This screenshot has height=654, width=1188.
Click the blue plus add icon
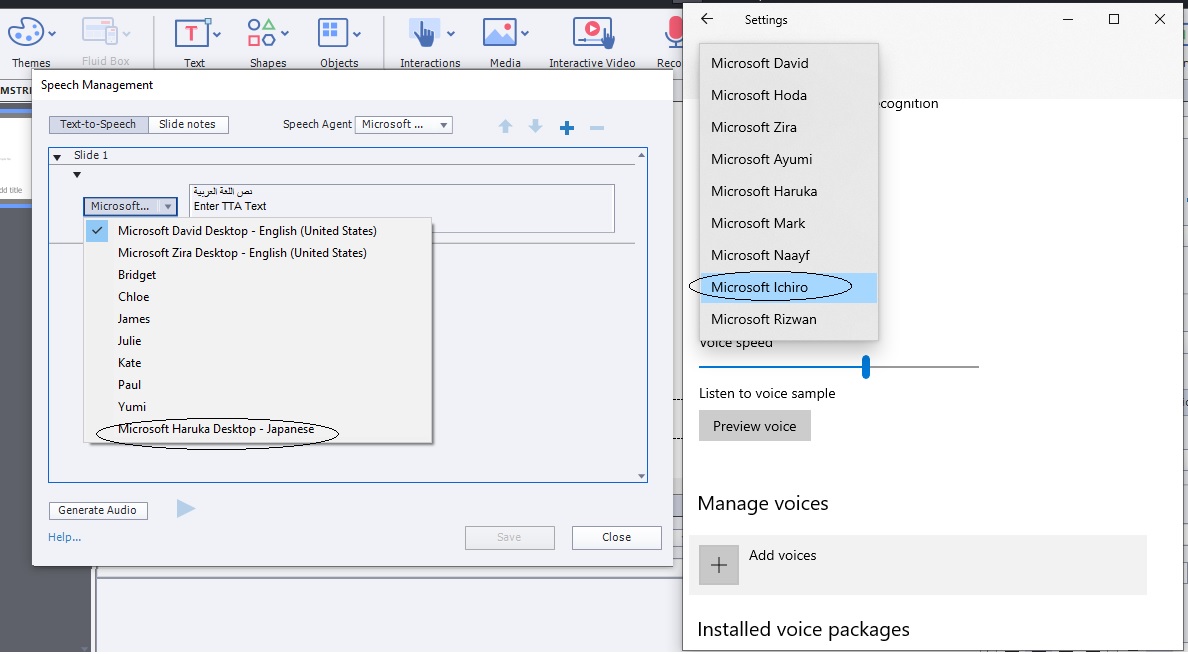tap(567, 127)
